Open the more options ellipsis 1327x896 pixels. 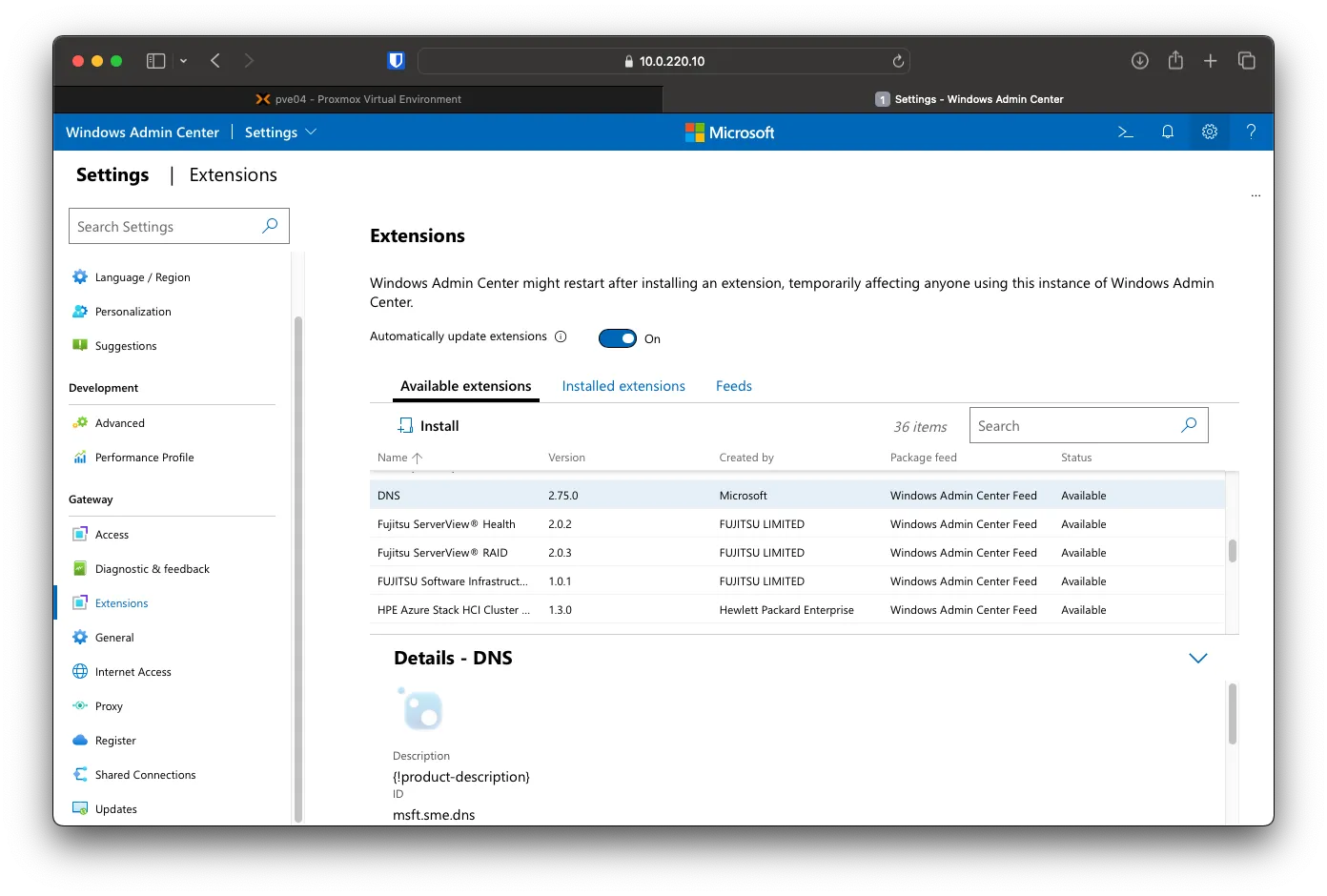point(1256,195)
